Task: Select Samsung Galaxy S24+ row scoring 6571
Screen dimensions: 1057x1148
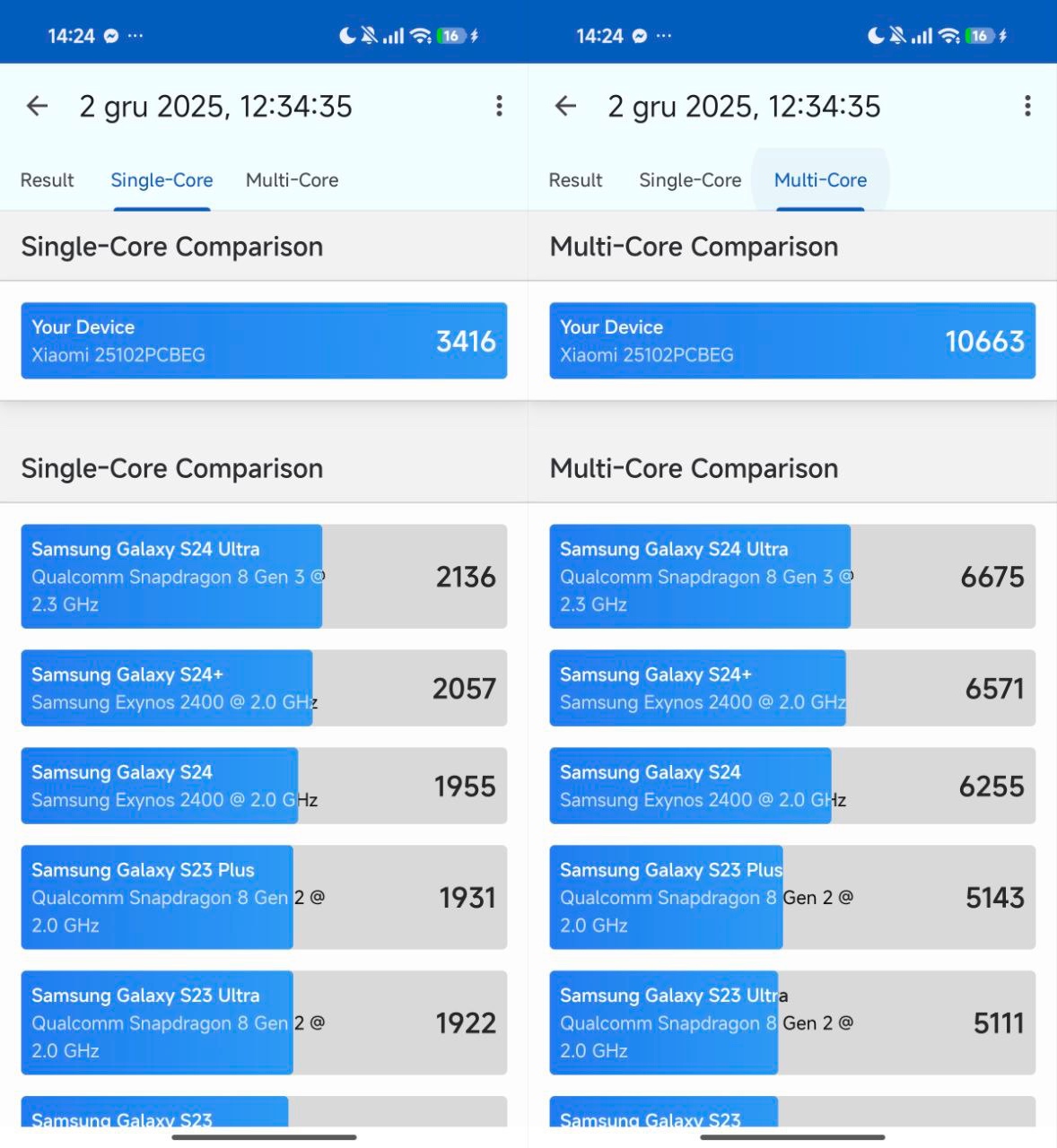Action: point(792,688)
